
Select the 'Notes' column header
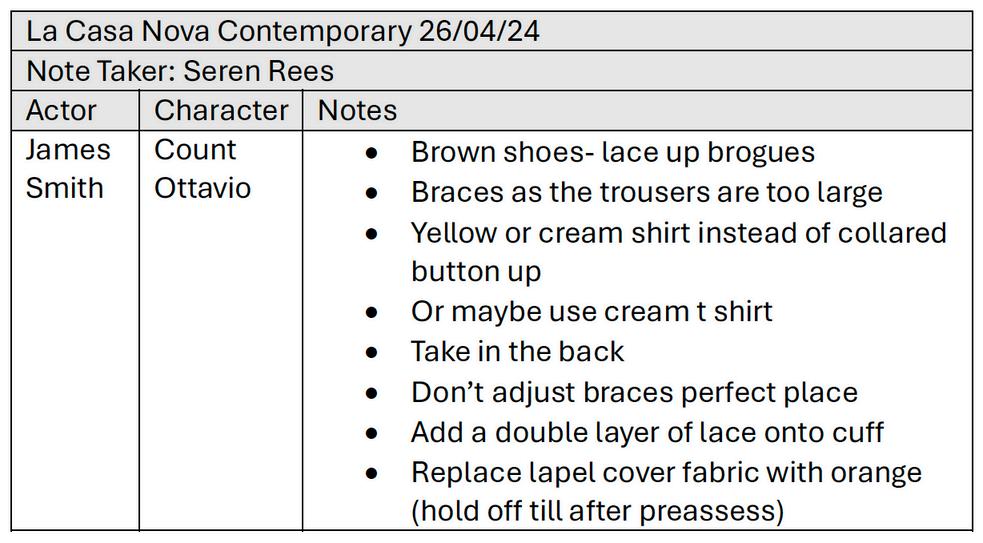coord(357,110)
